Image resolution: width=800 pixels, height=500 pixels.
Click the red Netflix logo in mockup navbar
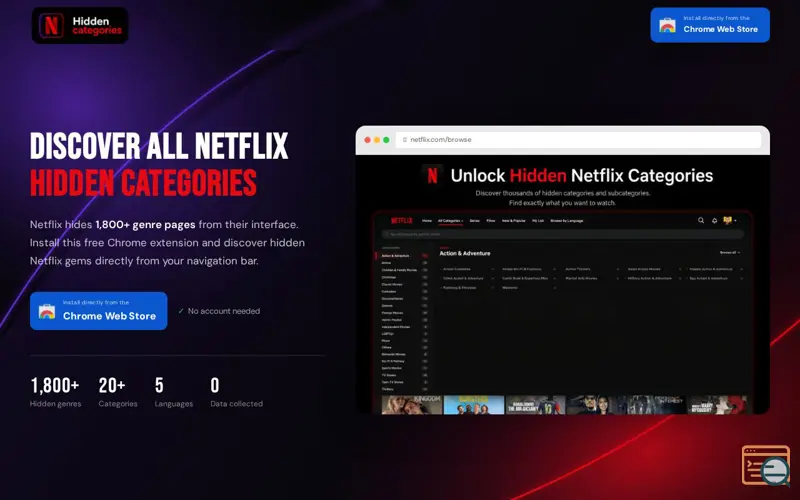click(x=402, y=220)
